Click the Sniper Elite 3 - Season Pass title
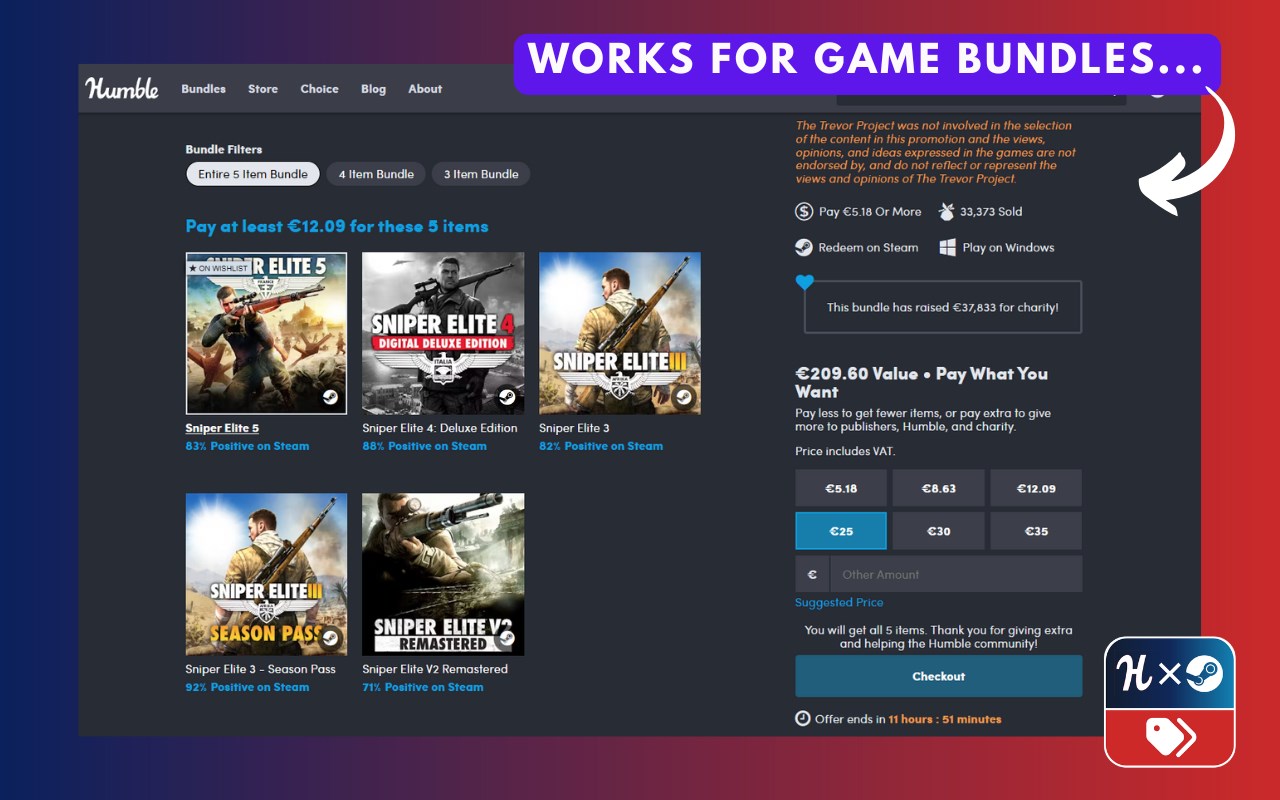 tap(261, 669)
